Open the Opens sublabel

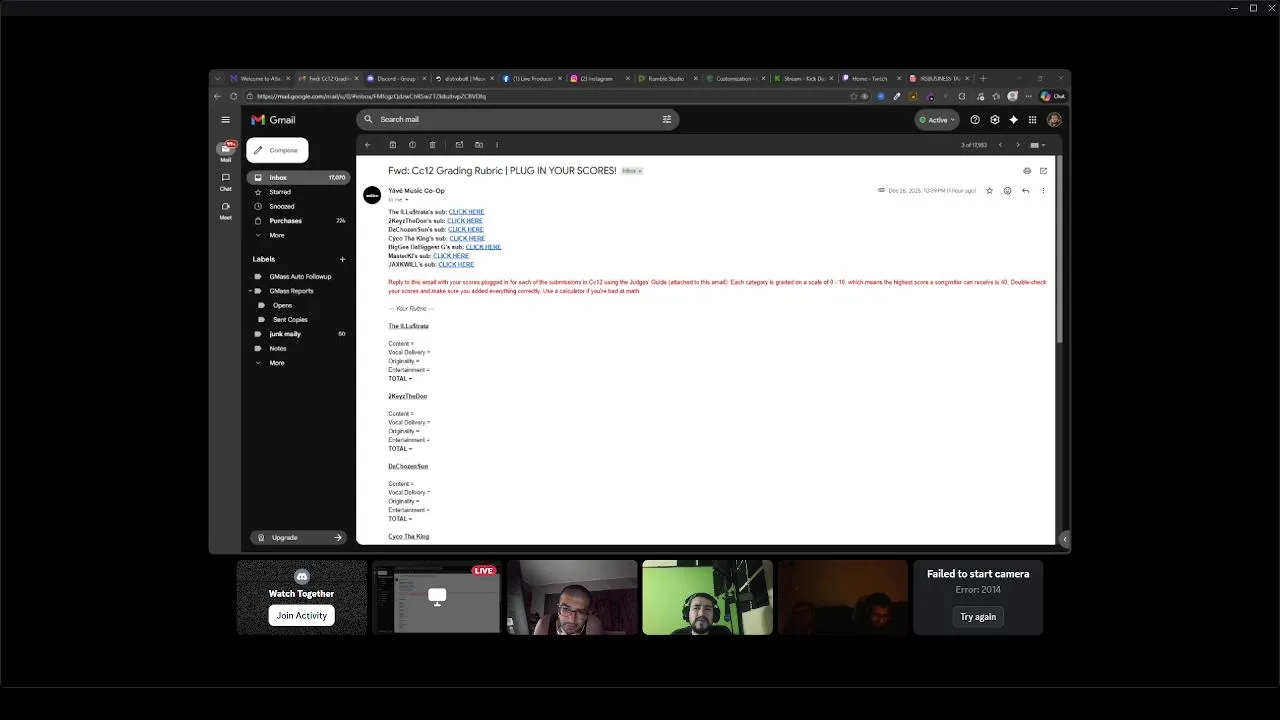coord(282,305)
